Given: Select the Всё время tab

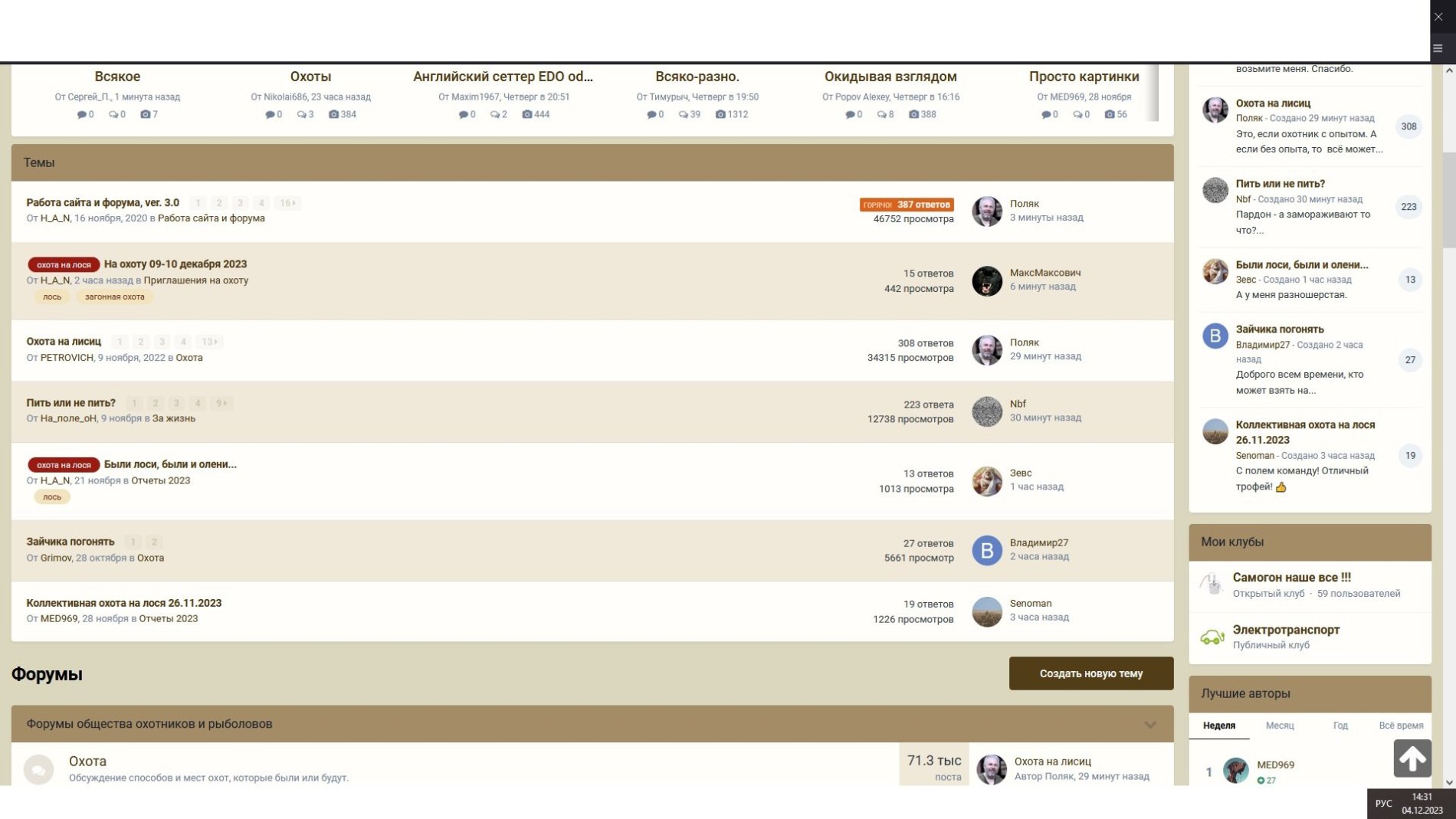Looking at the screenshot, I should pyautogui.click(x=1400, y=726).
